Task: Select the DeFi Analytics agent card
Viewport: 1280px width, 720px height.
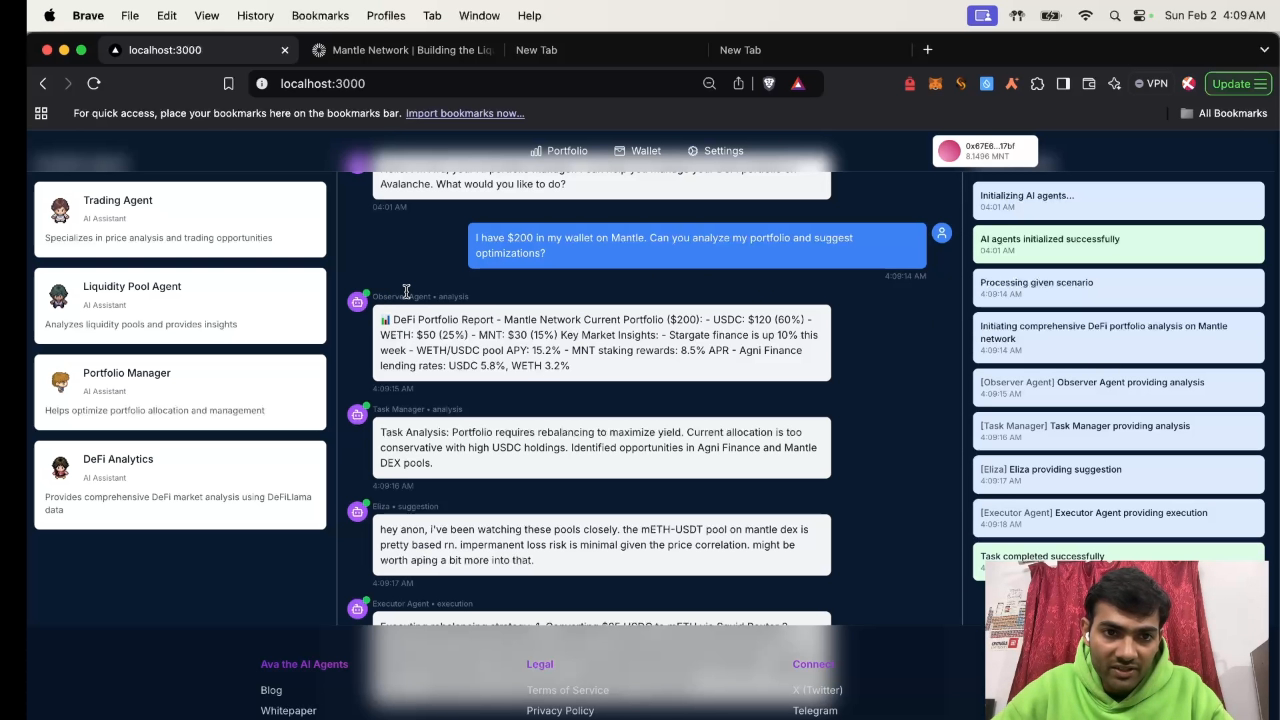Action: (x=180, y=484)
